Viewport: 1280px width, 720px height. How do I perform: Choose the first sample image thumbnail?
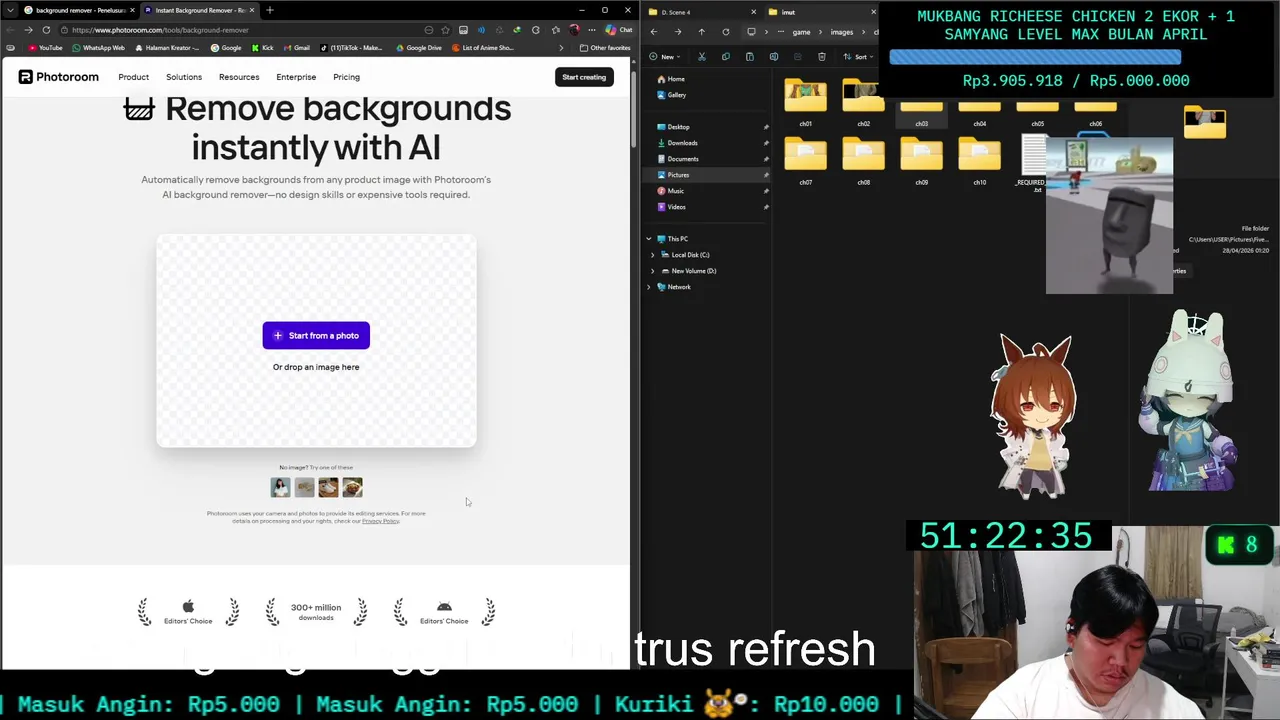tap(280, 487)
